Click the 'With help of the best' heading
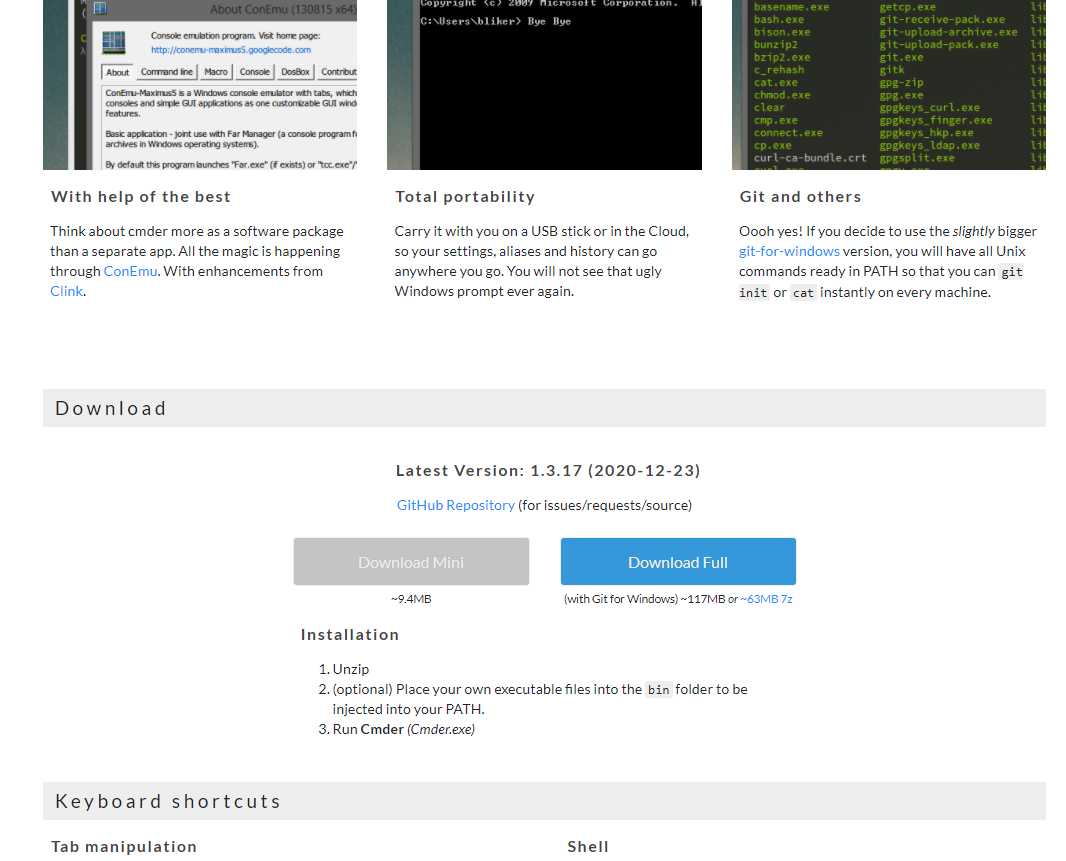The width and height of the screenshot is (1066, 861). click(141, 197)
